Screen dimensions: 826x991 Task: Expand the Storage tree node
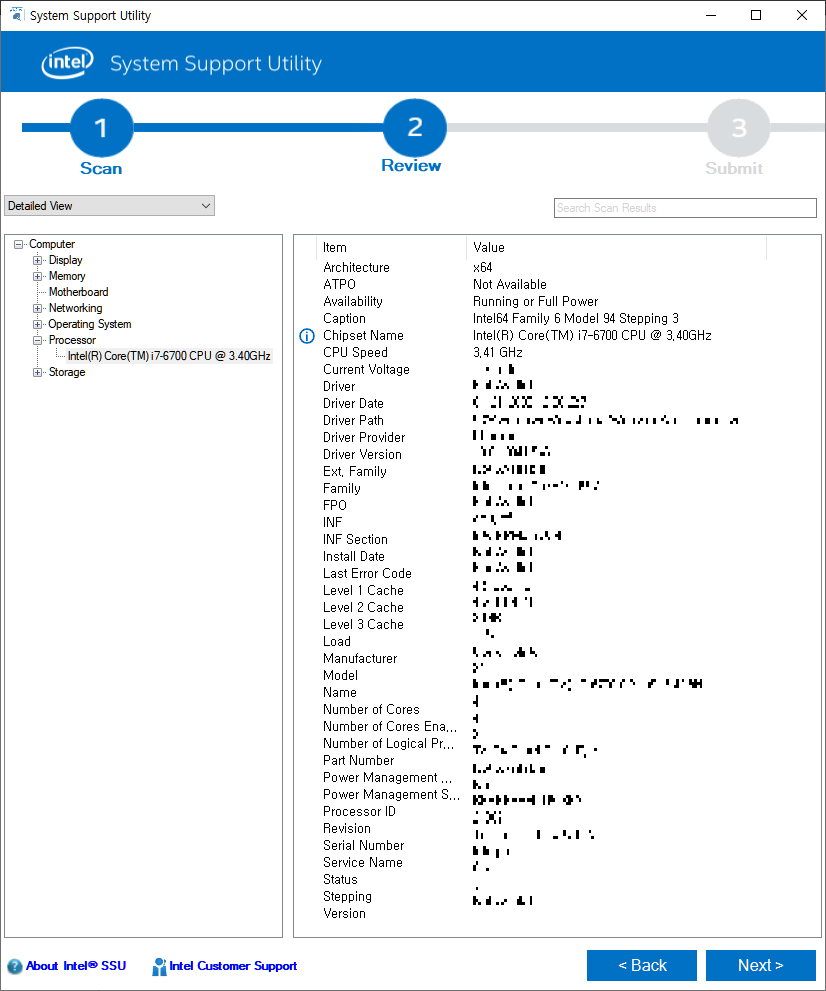click(37, 372)
